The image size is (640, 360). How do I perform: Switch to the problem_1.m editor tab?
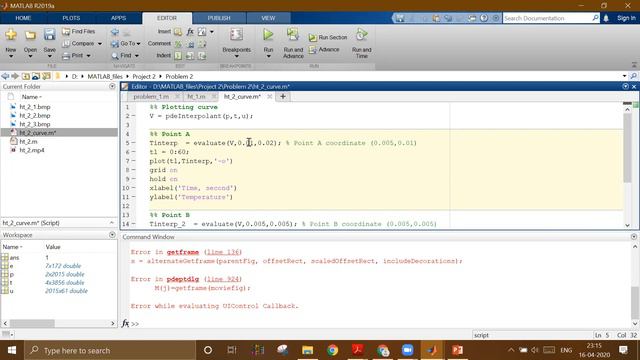point(151,97)
